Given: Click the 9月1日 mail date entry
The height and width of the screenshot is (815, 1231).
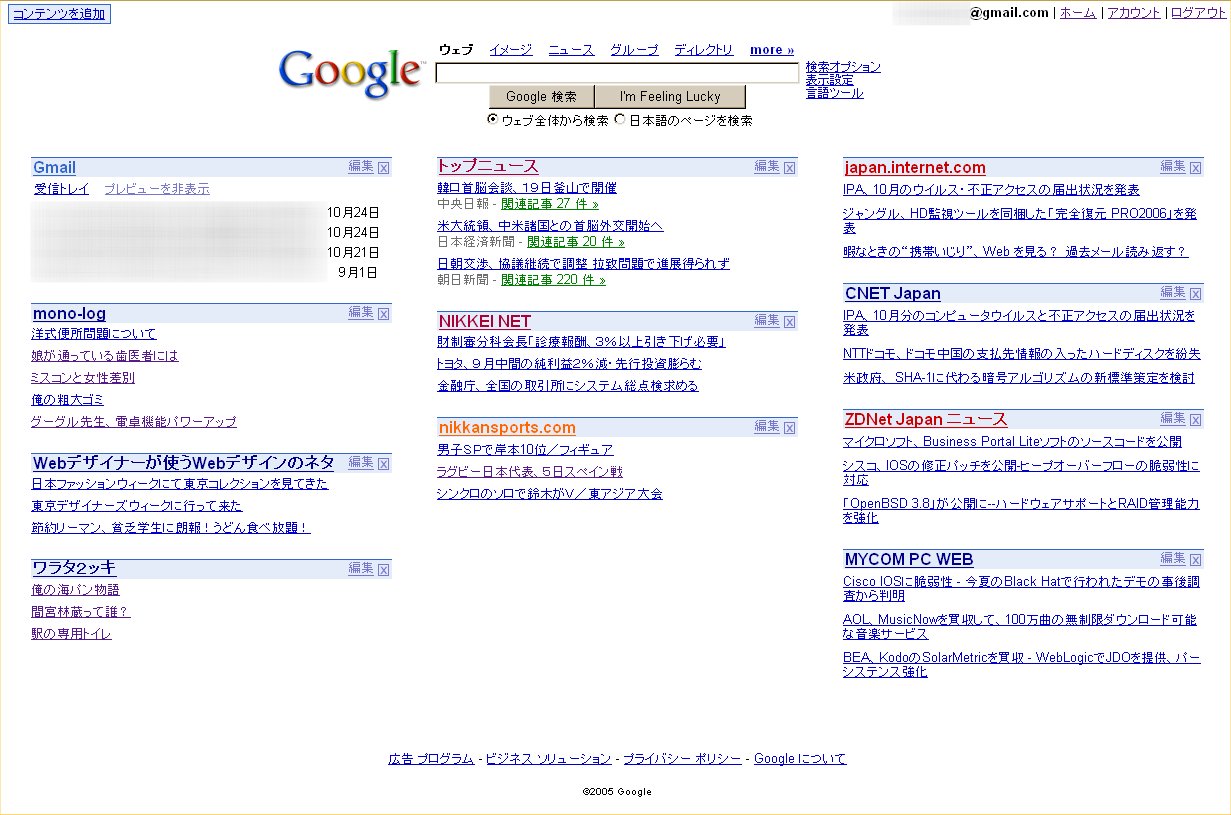Looking at the screenshot, I should (358, 272).
